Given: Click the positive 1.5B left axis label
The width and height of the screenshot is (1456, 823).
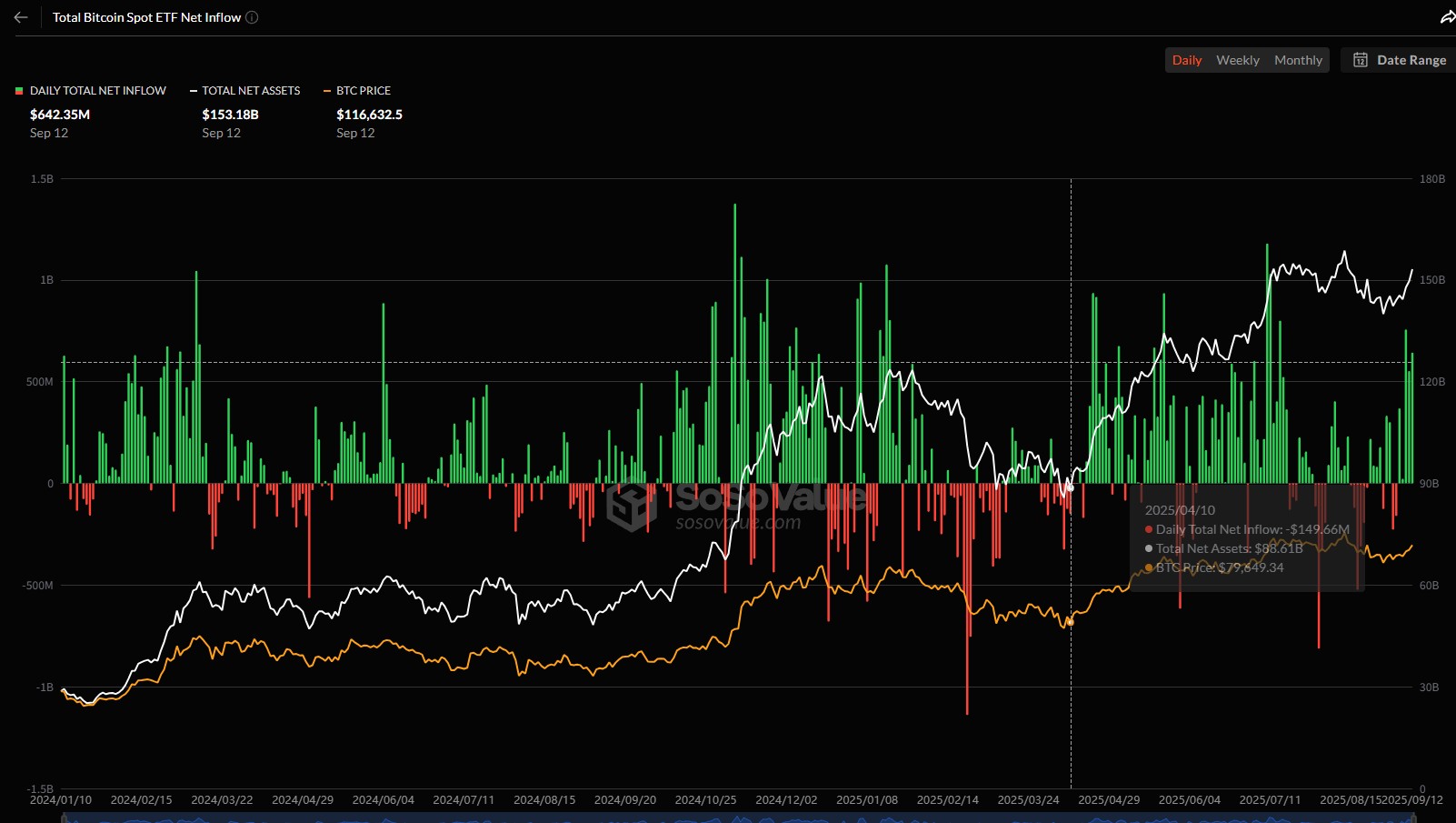Looking at the screenshot, I should click(x=42, y=179).
